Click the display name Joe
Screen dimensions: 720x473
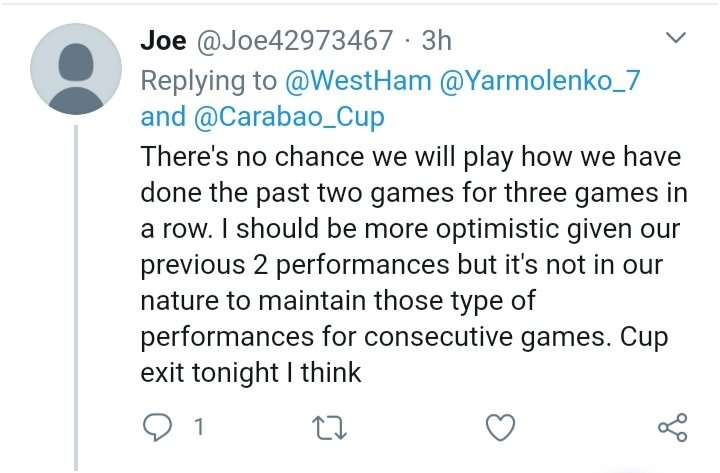point(163,40)
